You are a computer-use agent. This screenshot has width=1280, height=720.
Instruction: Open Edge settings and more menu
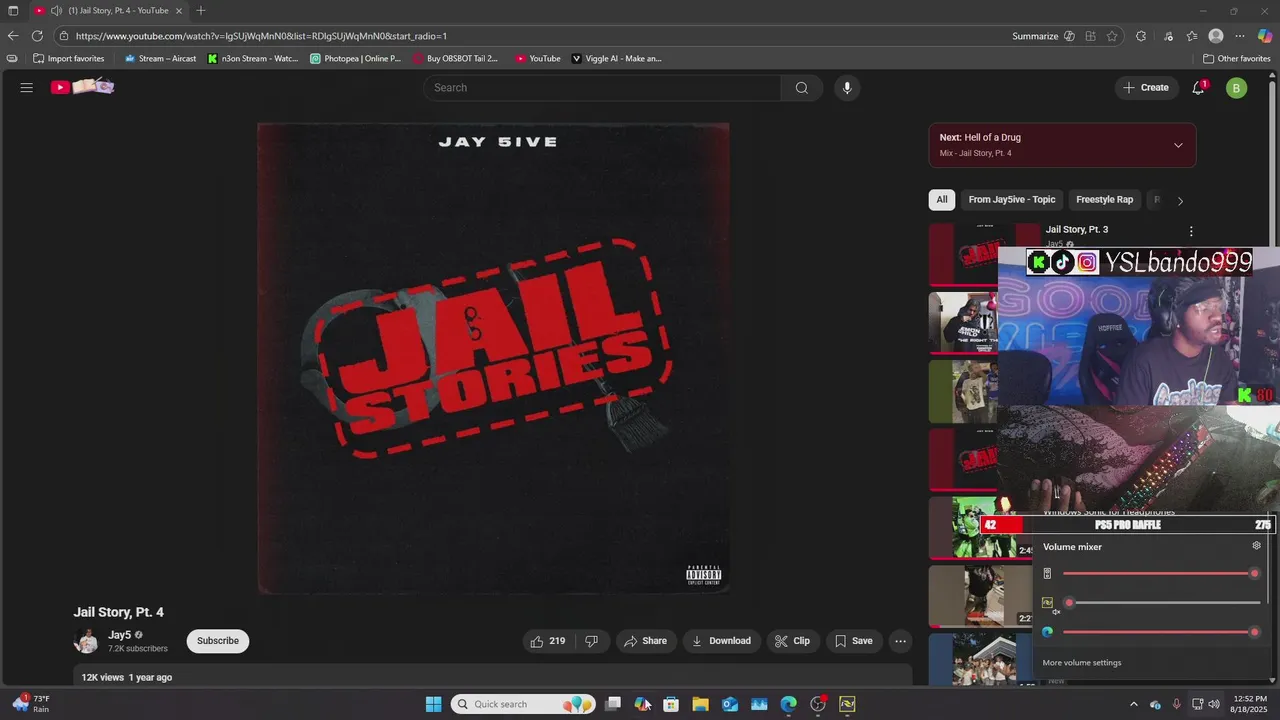pyautogui.click(x=1240, y=36)
